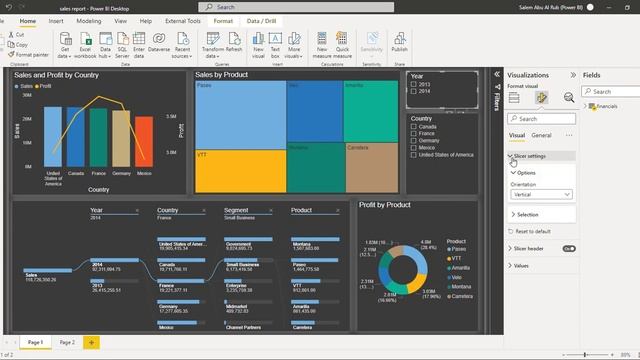Screen dimensions: 640x360
Task: Select the Carretera treemap tile
Action: coord(372,167)
